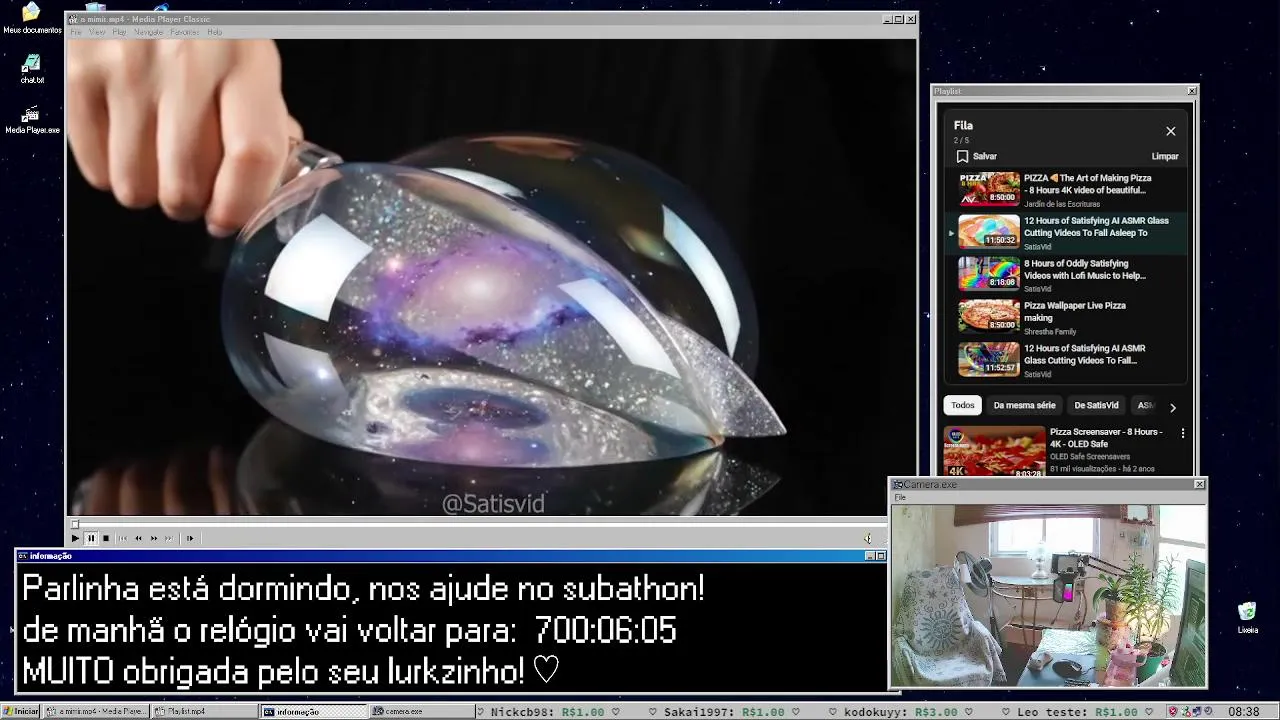The image size is (1280, 720).
Task: Select the 11:50:32 glass cutting video thumbnail
Action: click(989, 231)
